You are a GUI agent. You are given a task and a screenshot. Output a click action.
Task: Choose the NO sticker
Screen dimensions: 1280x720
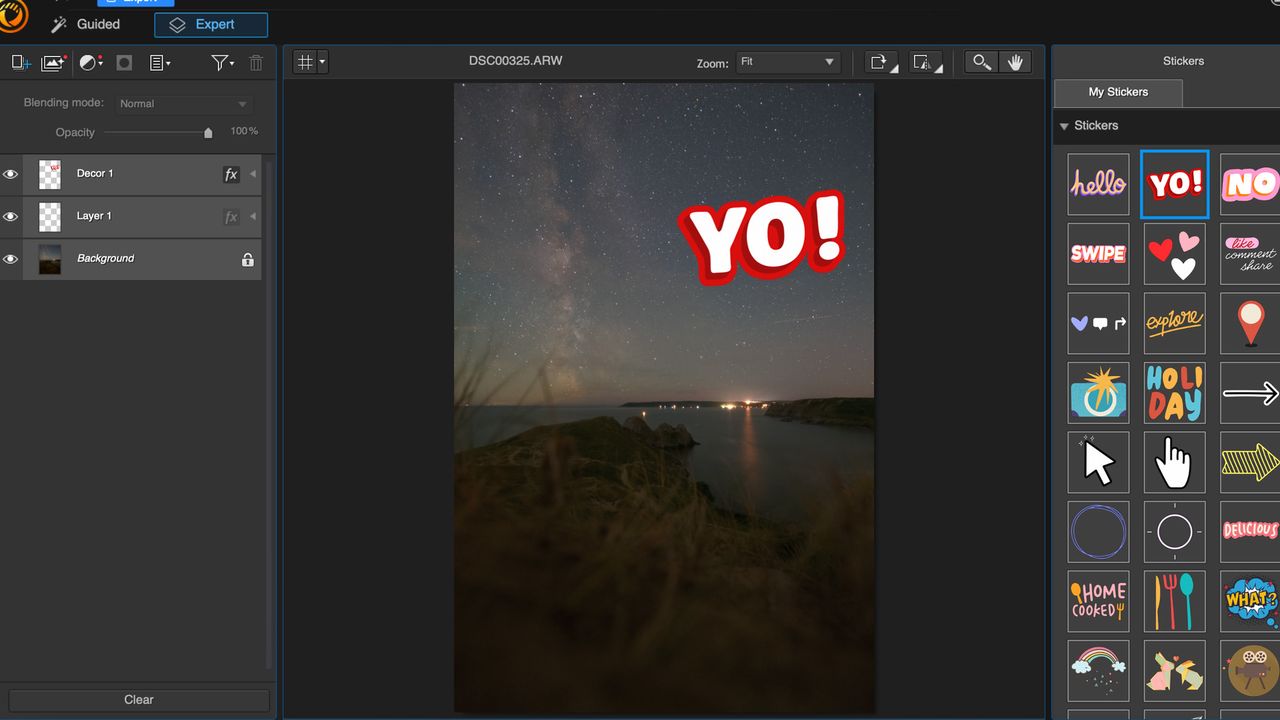point(1250,184)
